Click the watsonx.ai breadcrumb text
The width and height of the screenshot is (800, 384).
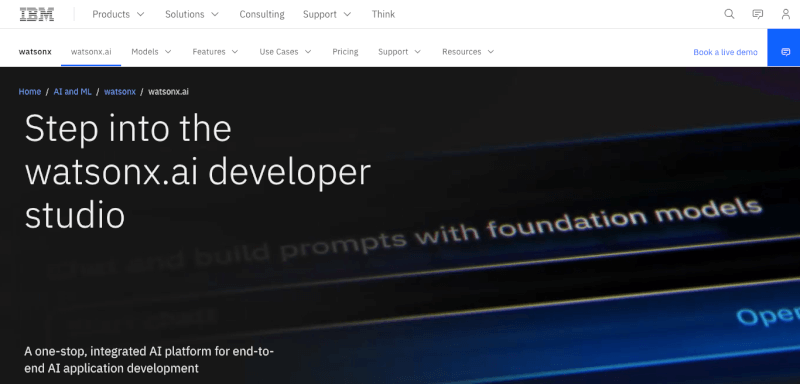pyautogui.click(x=168, y=92)
